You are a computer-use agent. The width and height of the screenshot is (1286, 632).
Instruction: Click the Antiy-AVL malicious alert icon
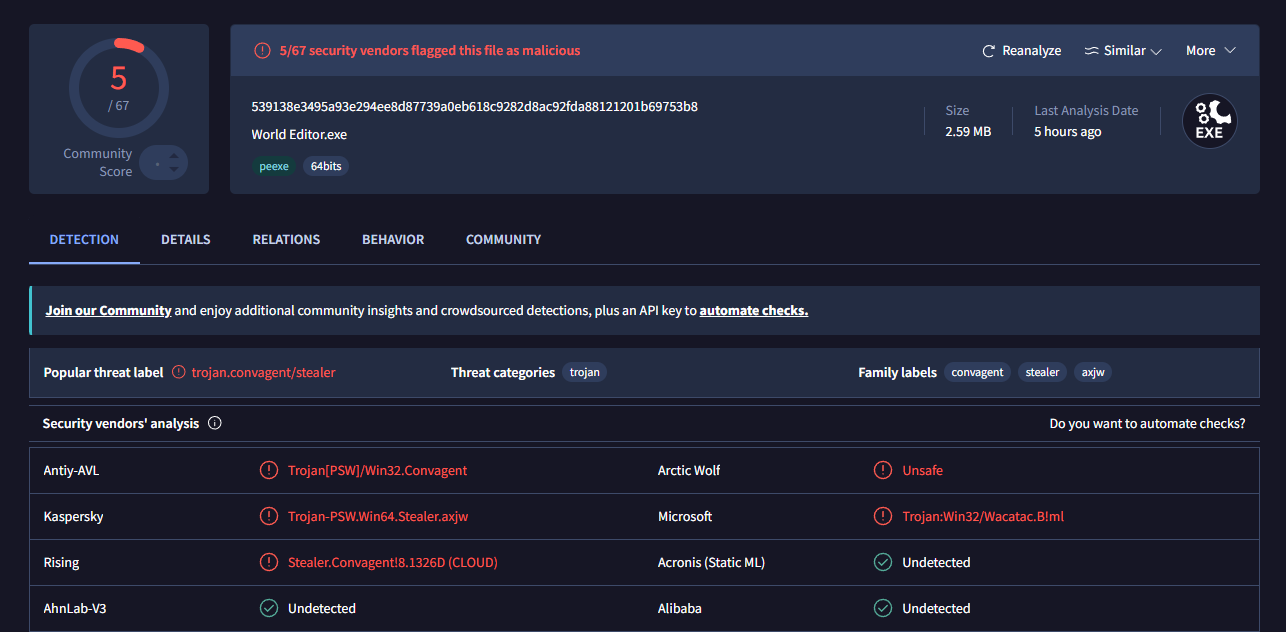(x=268, y=470)
